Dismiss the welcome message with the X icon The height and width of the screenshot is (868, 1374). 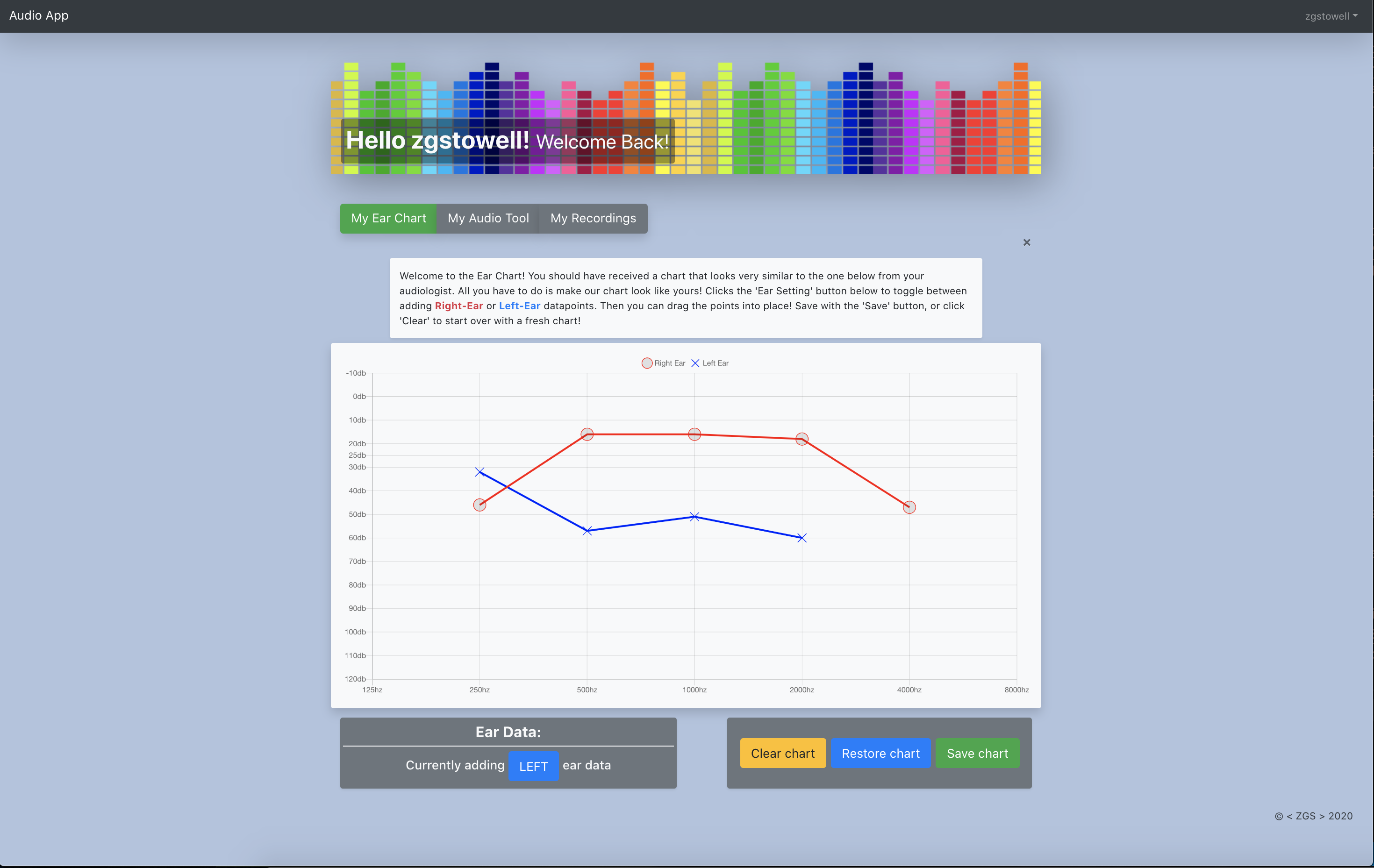point(1026,242)
